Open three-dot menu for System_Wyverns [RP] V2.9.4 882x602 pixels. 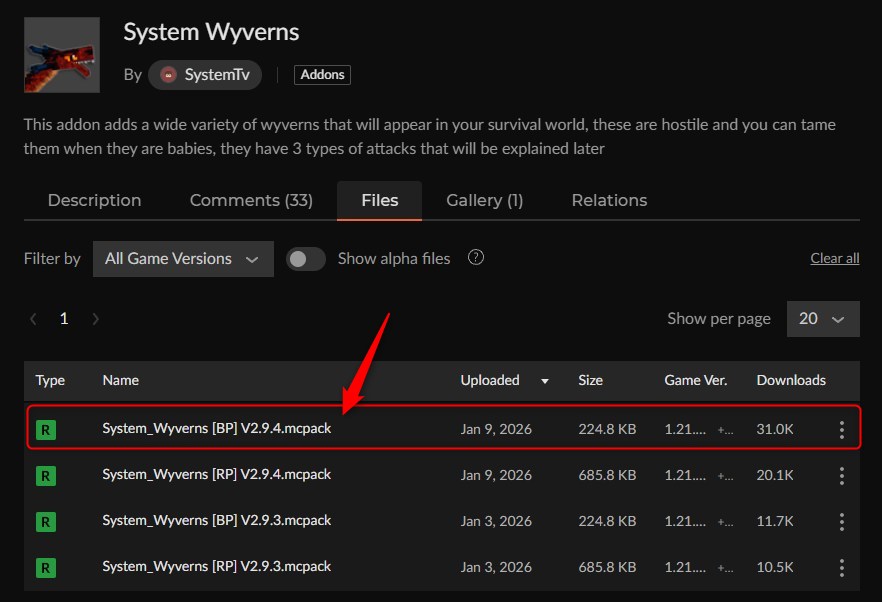coord(841,475)
